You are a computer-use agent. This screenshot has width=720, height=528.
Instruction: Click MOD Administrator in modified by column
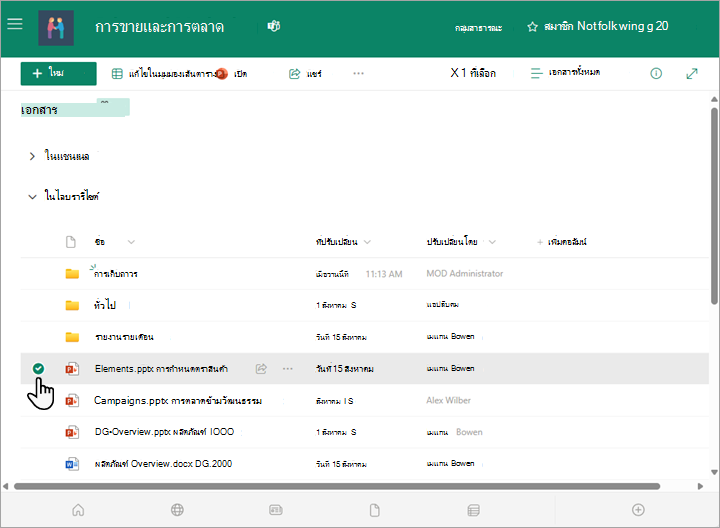click(465, 274)
